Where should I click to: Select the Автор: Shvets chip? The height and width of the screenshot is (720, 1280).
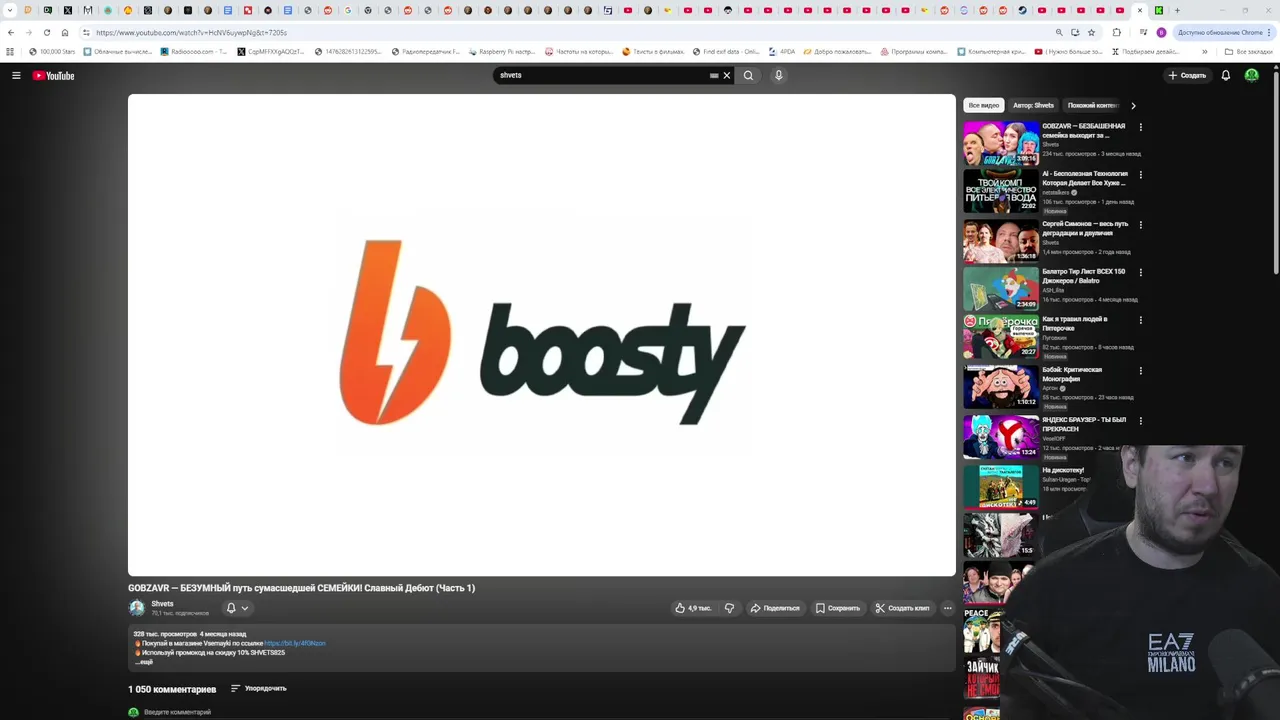click(1033, 105)
